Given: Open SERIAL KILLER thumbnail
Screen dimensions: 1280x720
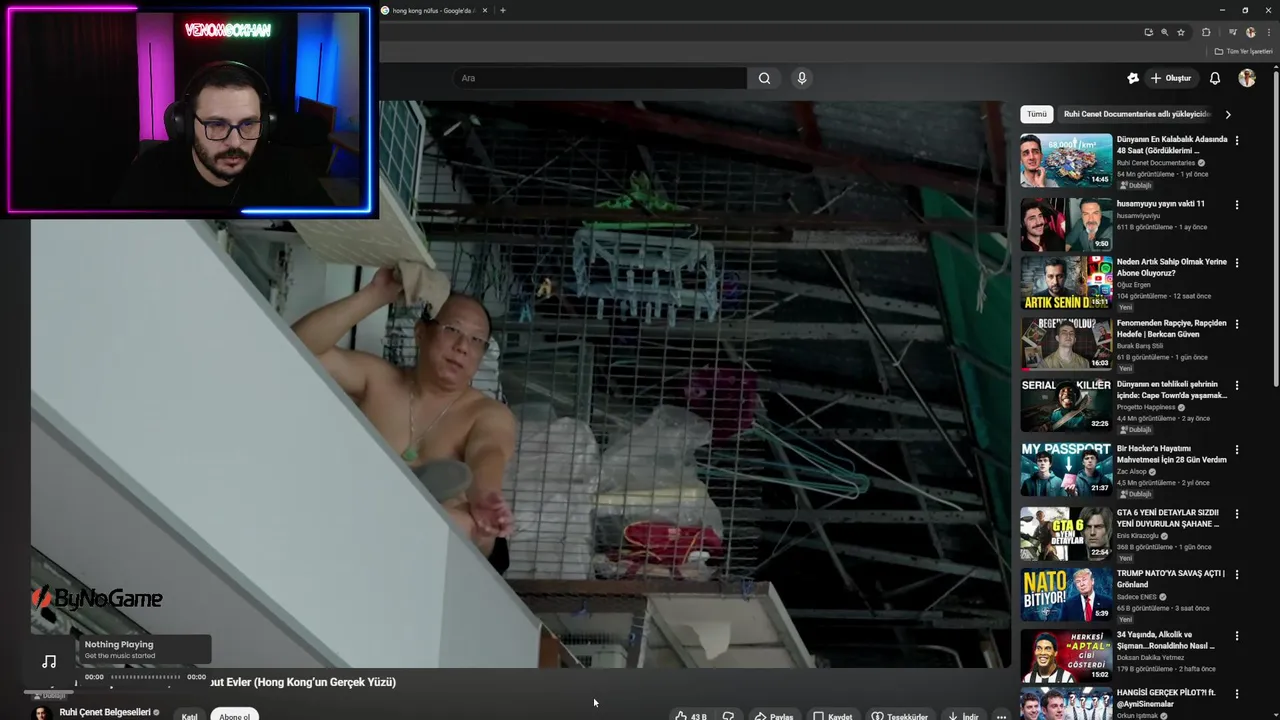Looking at the screenshot, I should pyautogui.click(x=1066, y=404).
